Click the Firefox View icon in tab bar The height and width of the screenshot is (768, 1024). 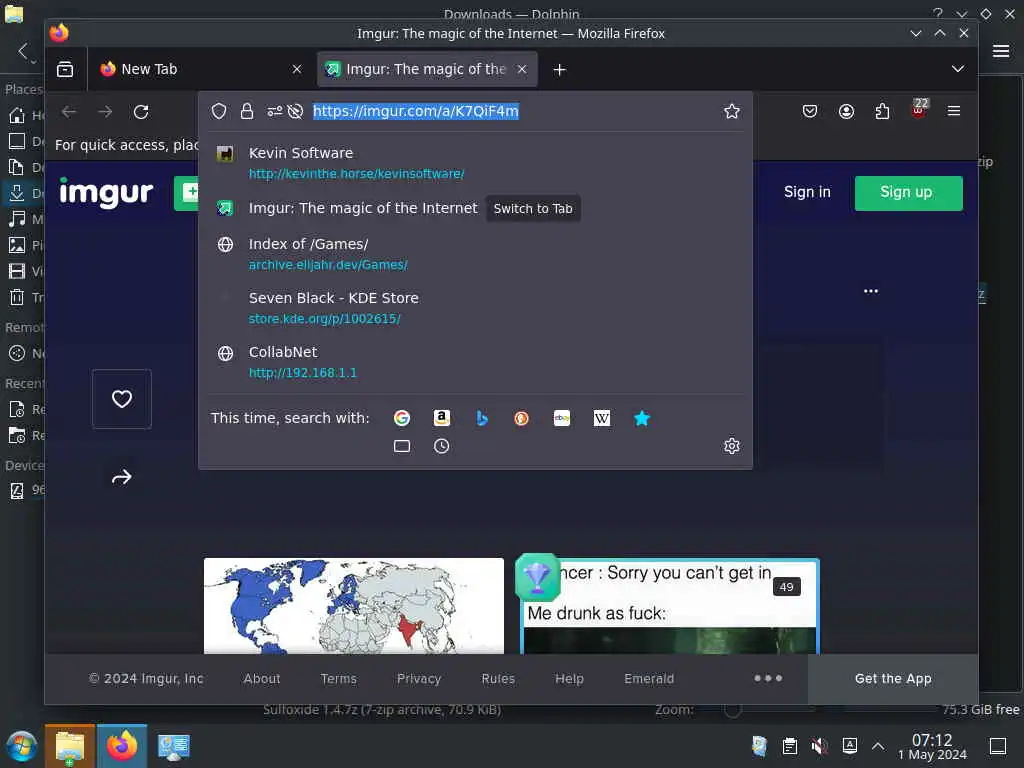(x=65, y=69)
